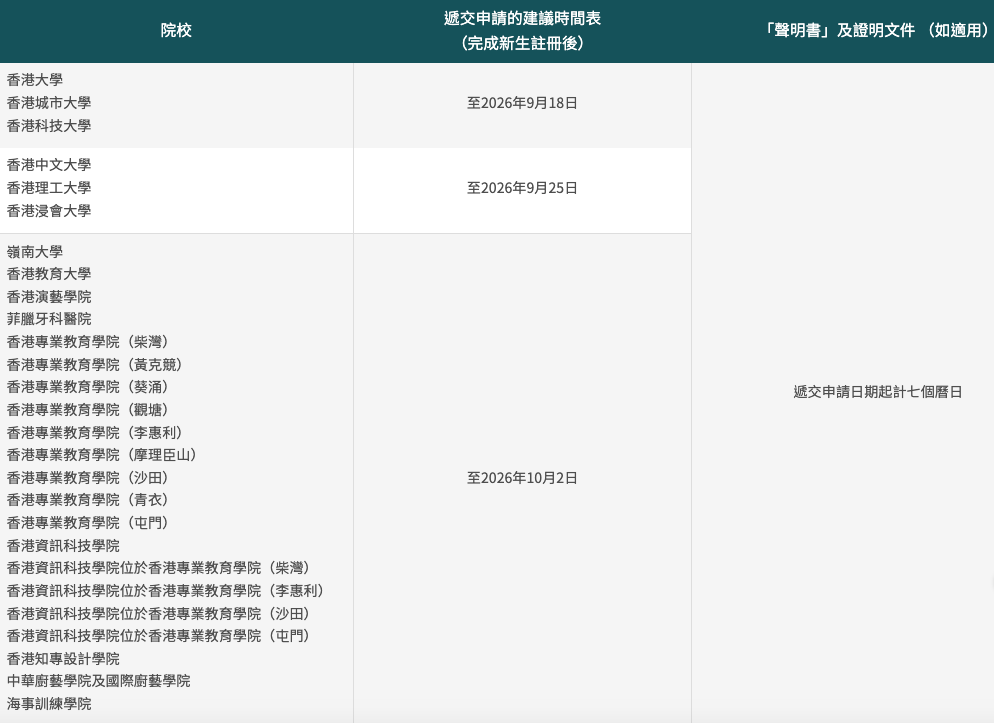Select the 香港浸會大學 row text
The width and height of the screenshot is (994, 723).
point(49,210)
